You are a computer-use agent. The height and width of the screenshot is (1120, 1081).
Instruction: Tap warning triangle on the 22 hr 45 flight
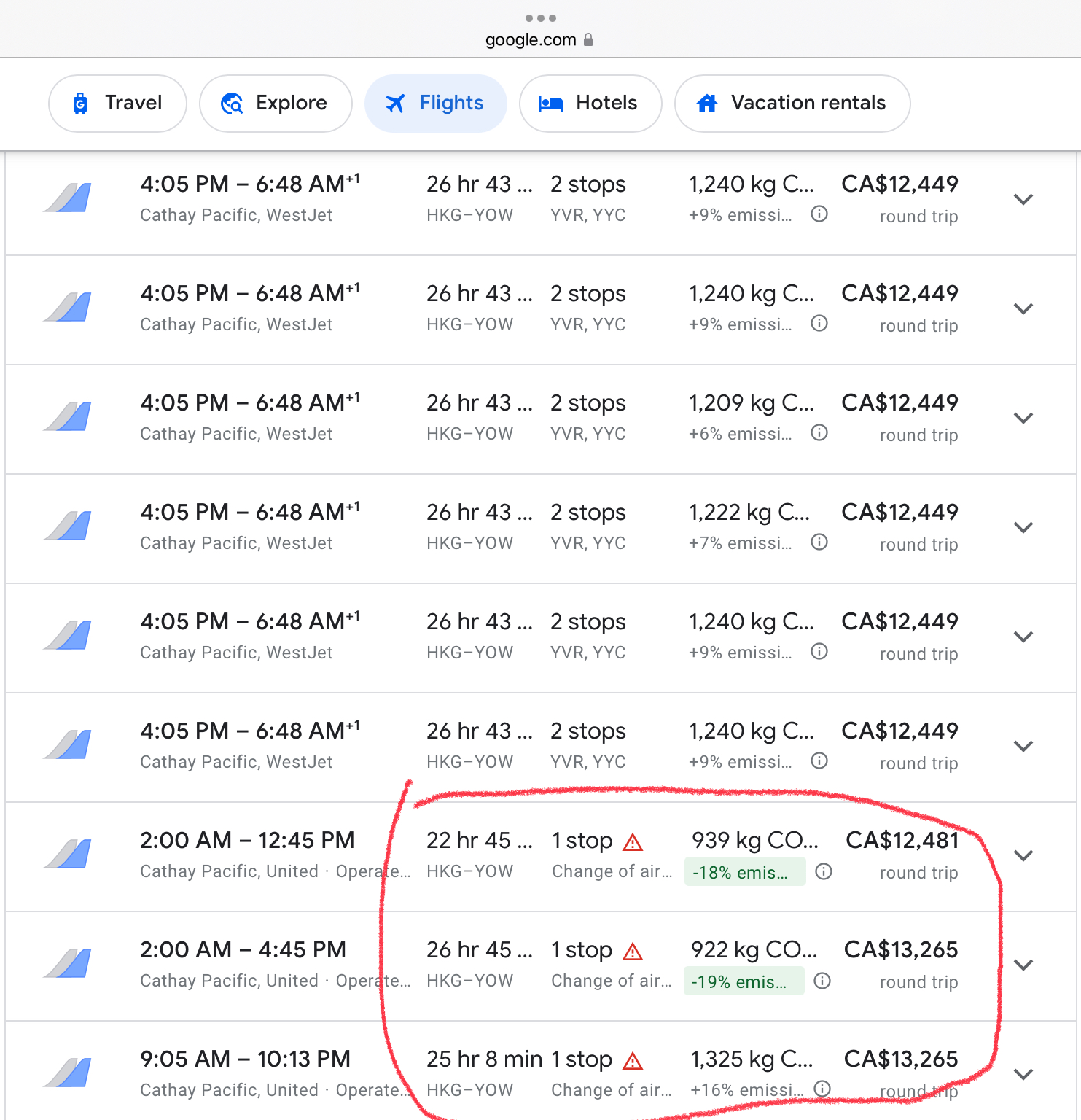click(633, 842)
